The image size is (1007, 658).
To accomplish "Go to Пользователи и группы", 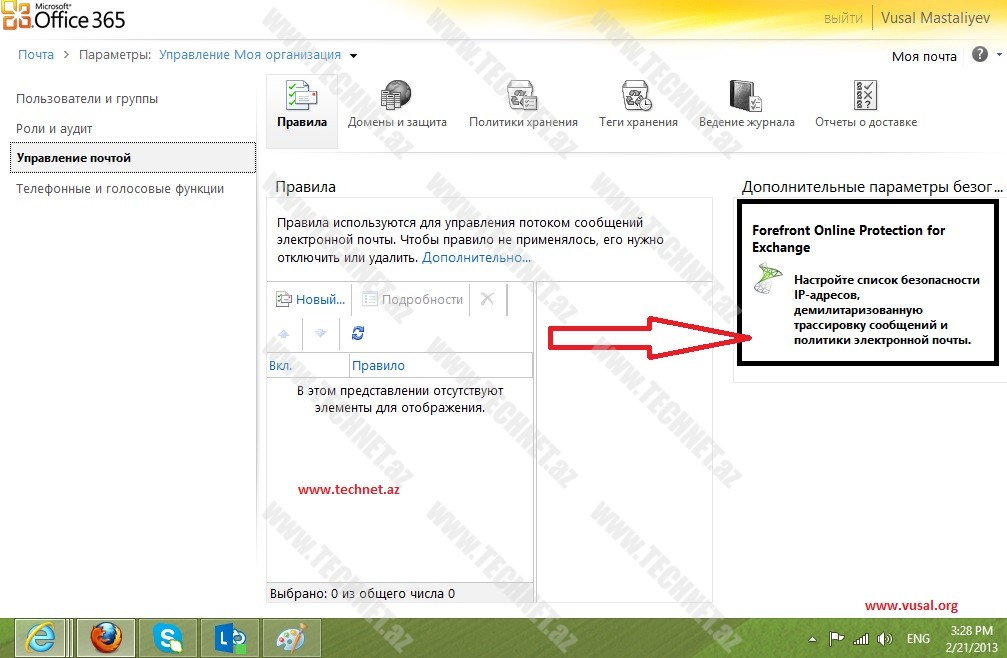I will pos(87,99).
